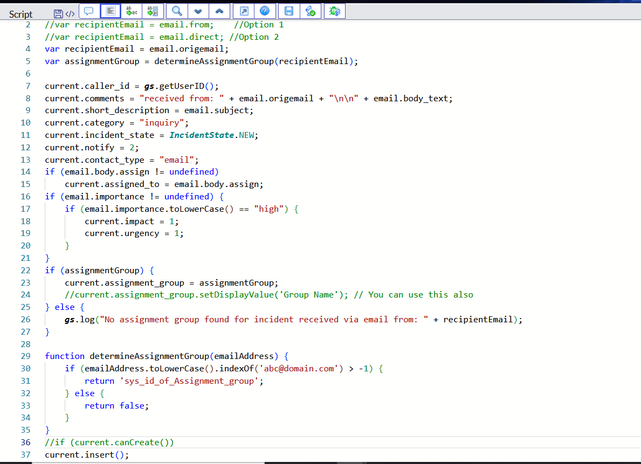The height and width of the screenshot is (464, 641).
Task: Place cursor on current.insert() line
Action: (87, 455)
